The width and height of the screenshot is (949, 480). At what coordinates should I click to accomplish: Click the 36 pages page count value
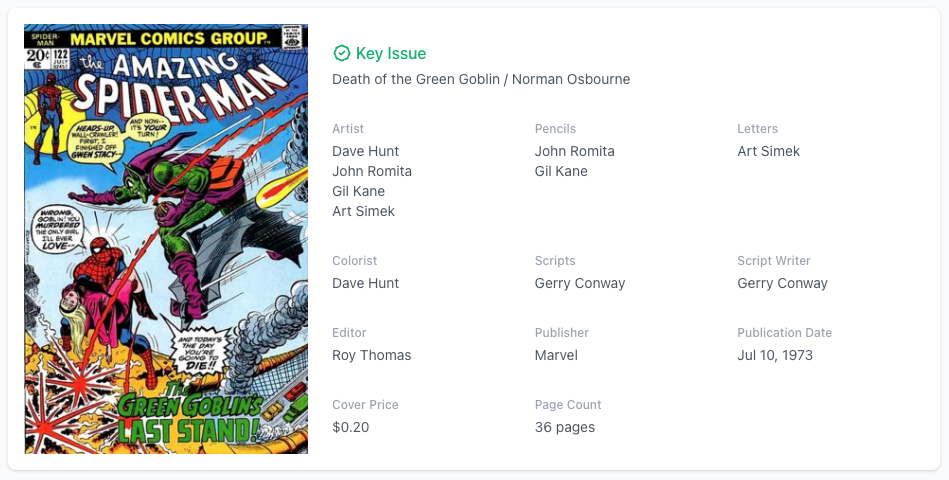pos(565,427)
